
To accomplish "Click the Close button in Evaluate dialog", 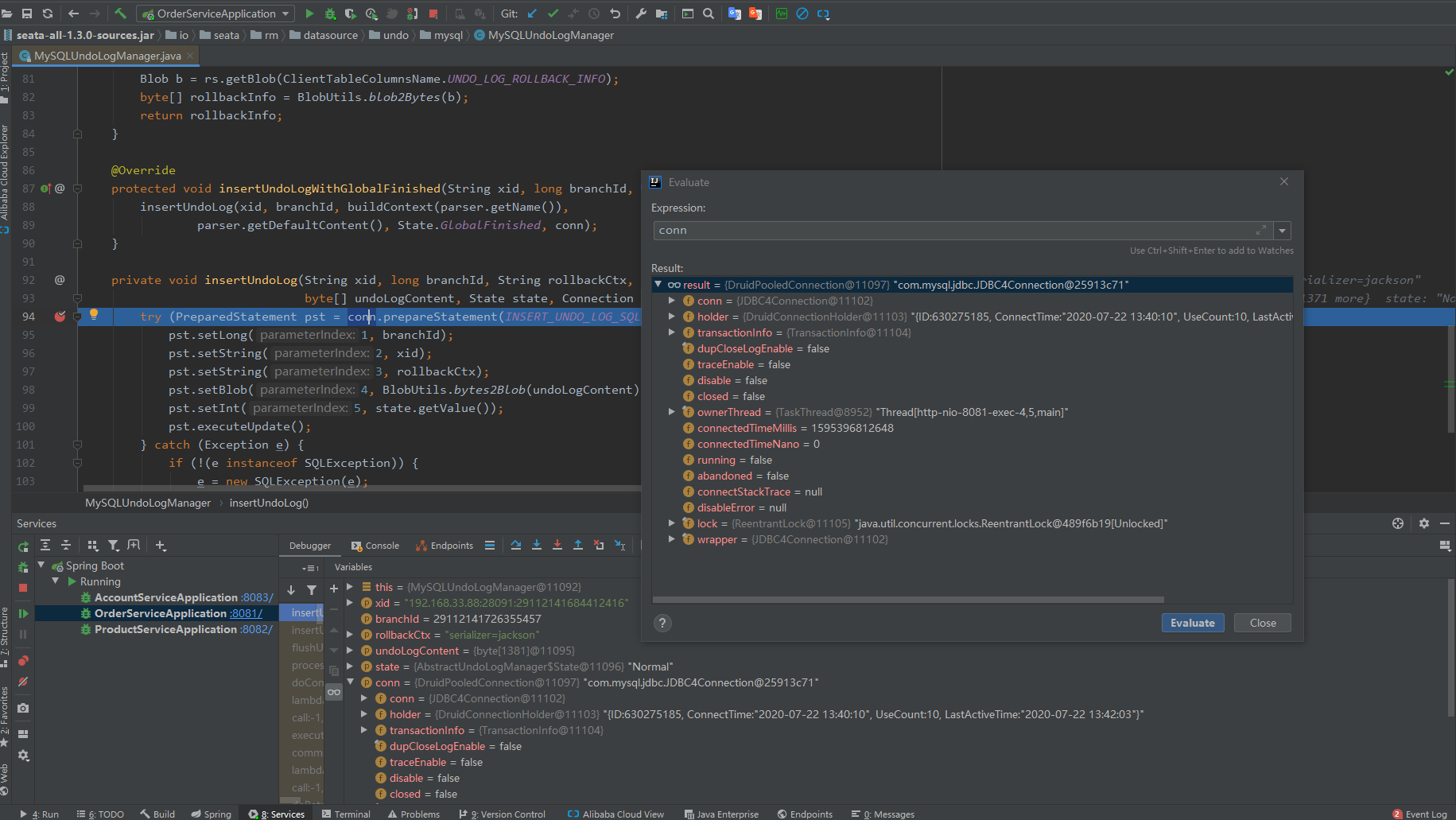I will (1262, 623).
